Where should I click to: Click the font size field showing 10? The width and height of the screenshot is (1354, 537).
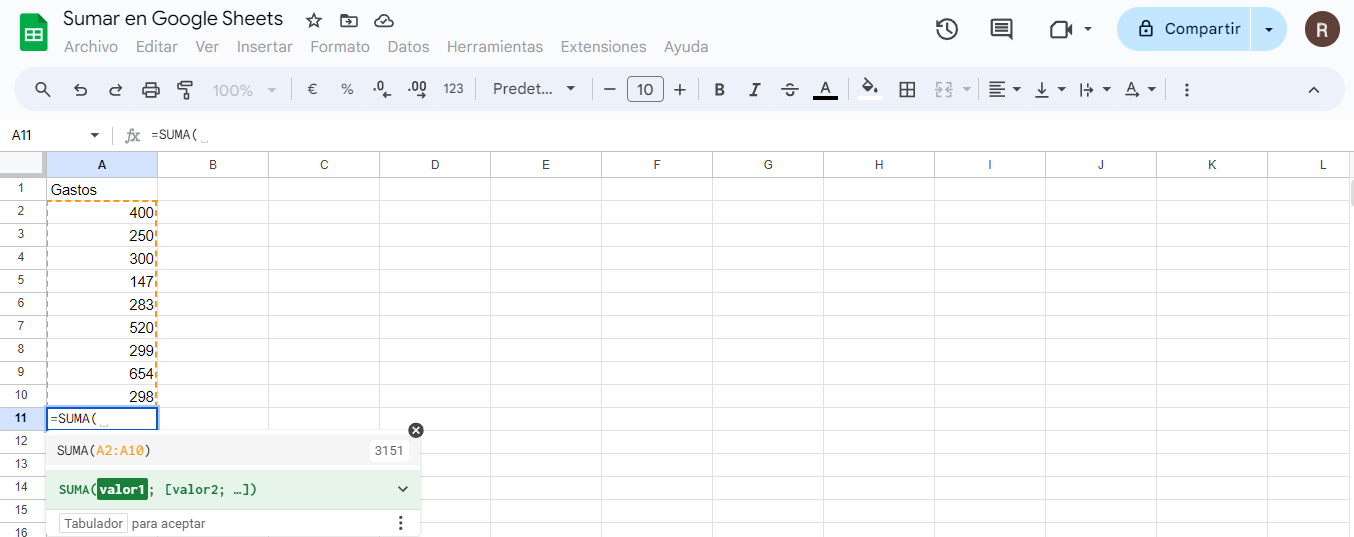pos(645,89)
